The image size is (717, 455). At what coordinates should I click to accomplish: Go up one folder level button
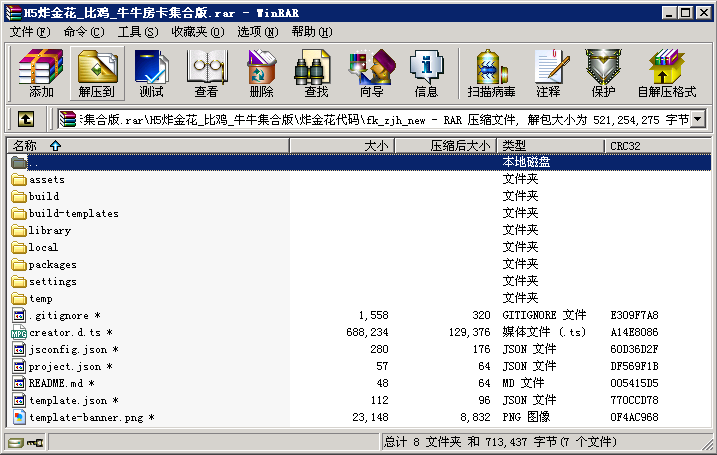click(x=26, y=119)
